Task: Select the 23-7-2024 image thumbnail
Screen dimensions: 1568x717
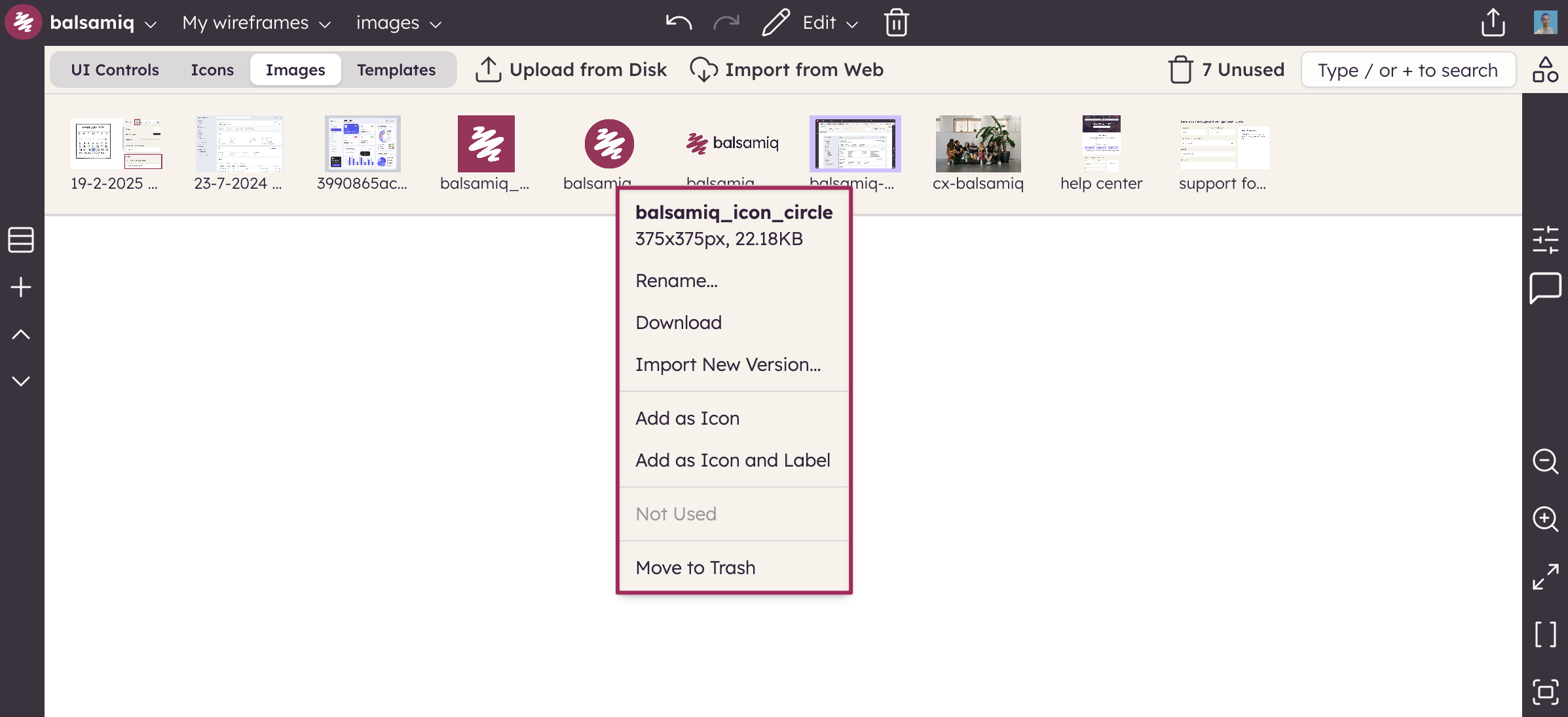Action: [239, 144]
